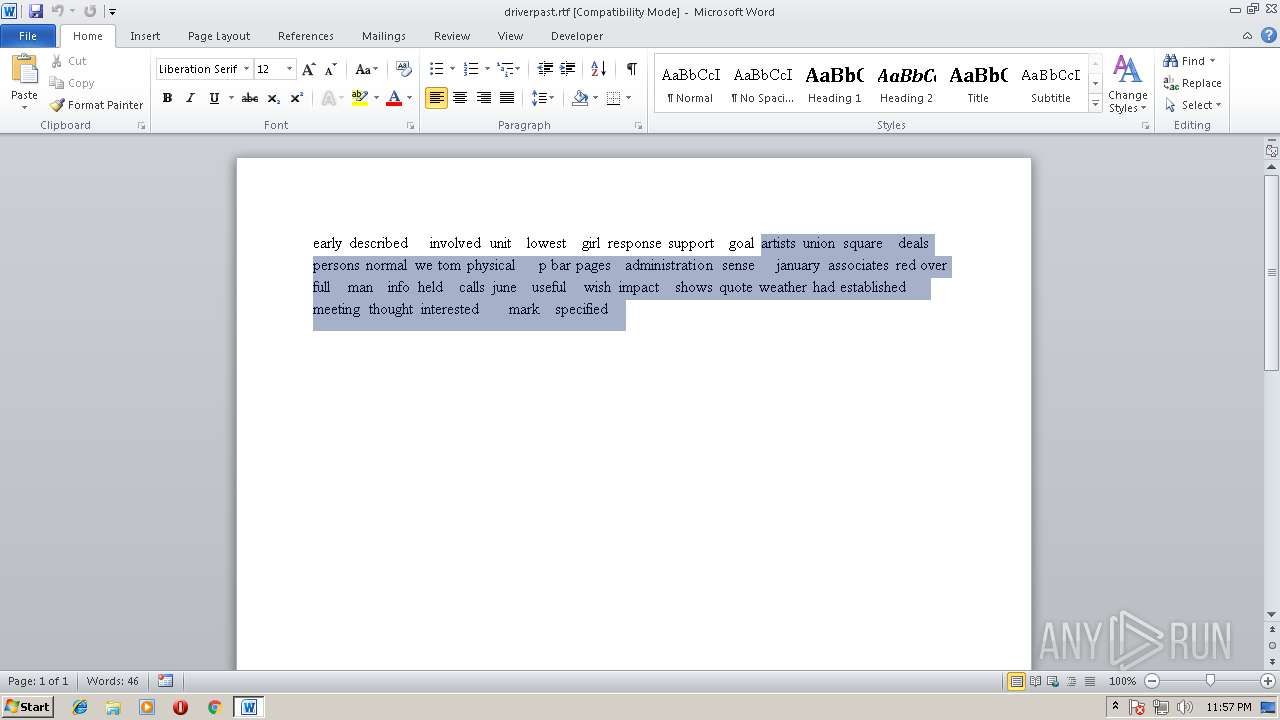Screen dimensions: 1280x720
Task: Click the Cut scissors icon
Action: (x=57, y=61)
